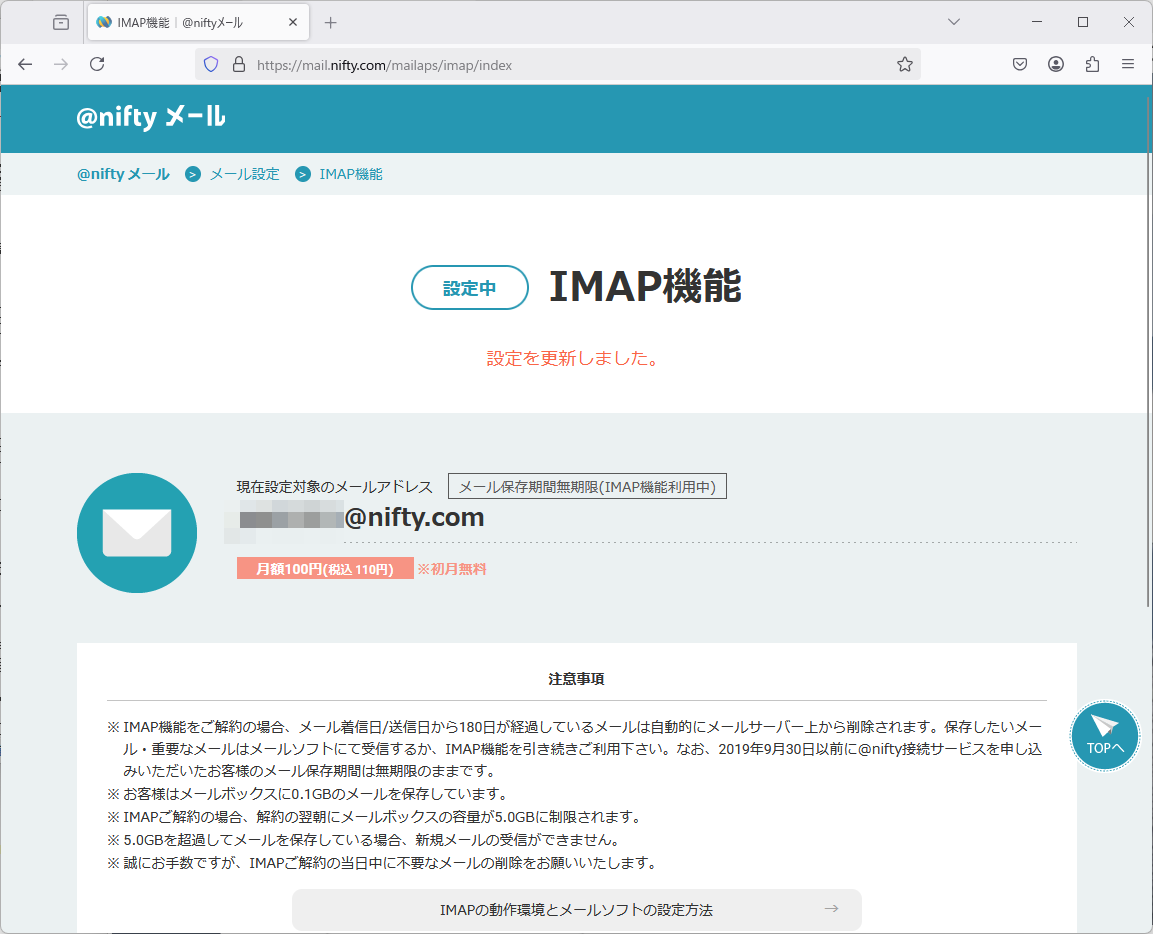Open IMAPの動作環境とメールソフトの設定方法 button
The image size is (1153, 934).
point(576,910)
